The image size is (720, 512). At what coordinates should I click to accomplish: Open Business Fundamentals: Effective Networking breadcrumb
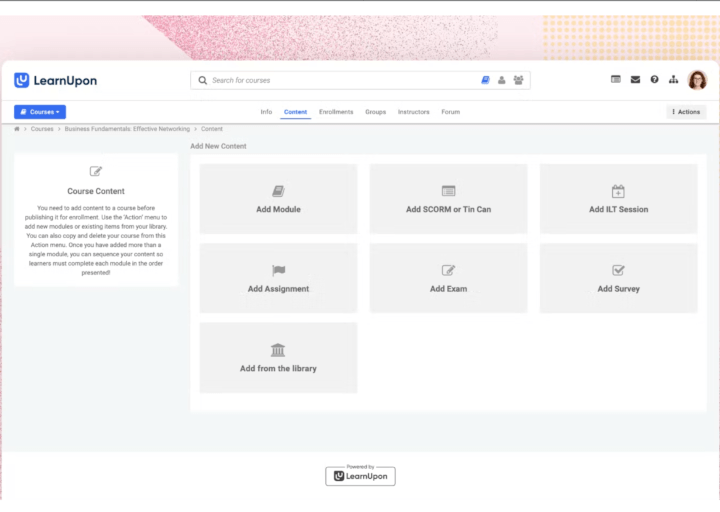click(127, 129)
